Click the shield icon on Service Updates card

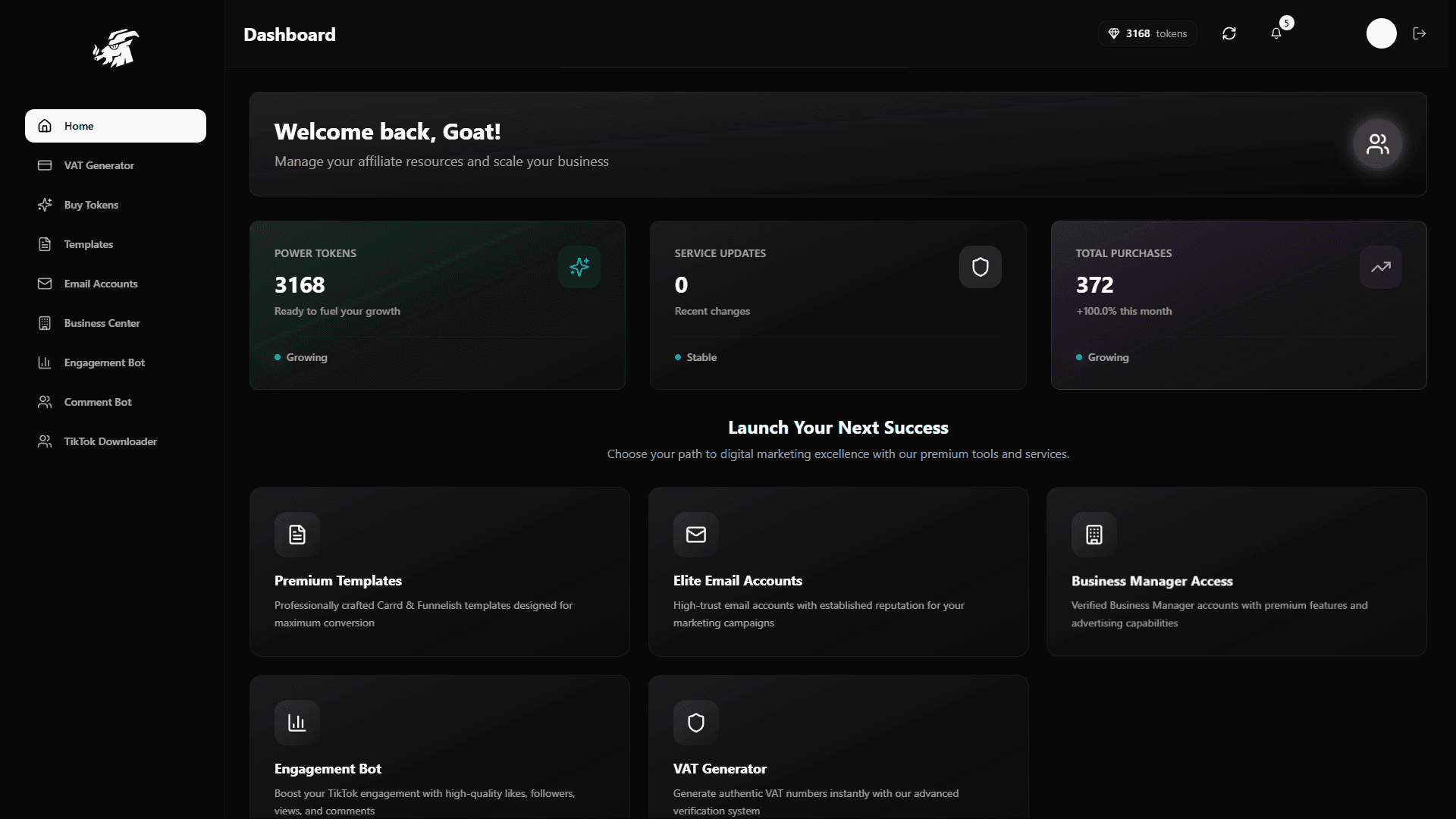(980, 267)
